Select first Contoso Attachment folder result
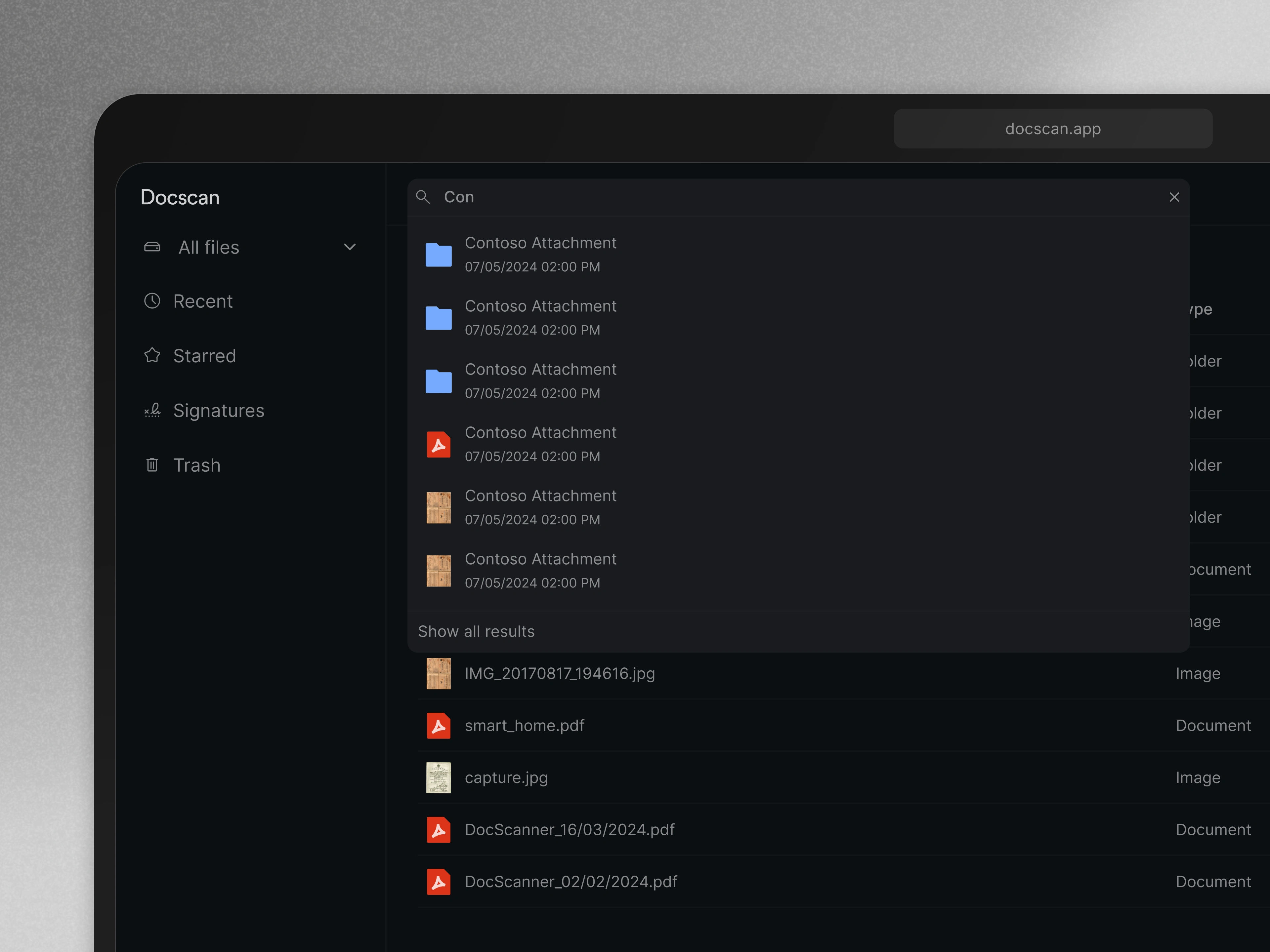Image resolution: width=1270 pixels, height=952 pixels. [540, 254]
